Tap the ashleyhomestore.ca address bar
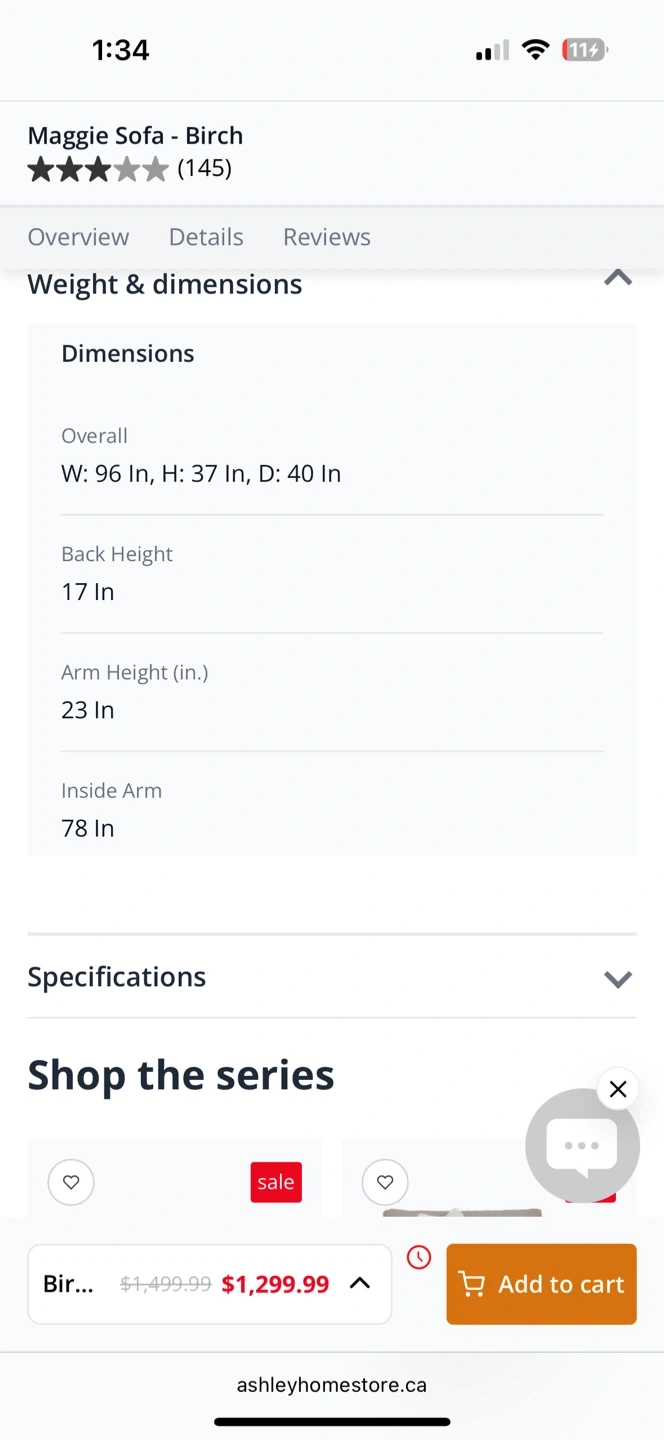The height and width of the screenshot is (1440, 664). (332, 1385)
